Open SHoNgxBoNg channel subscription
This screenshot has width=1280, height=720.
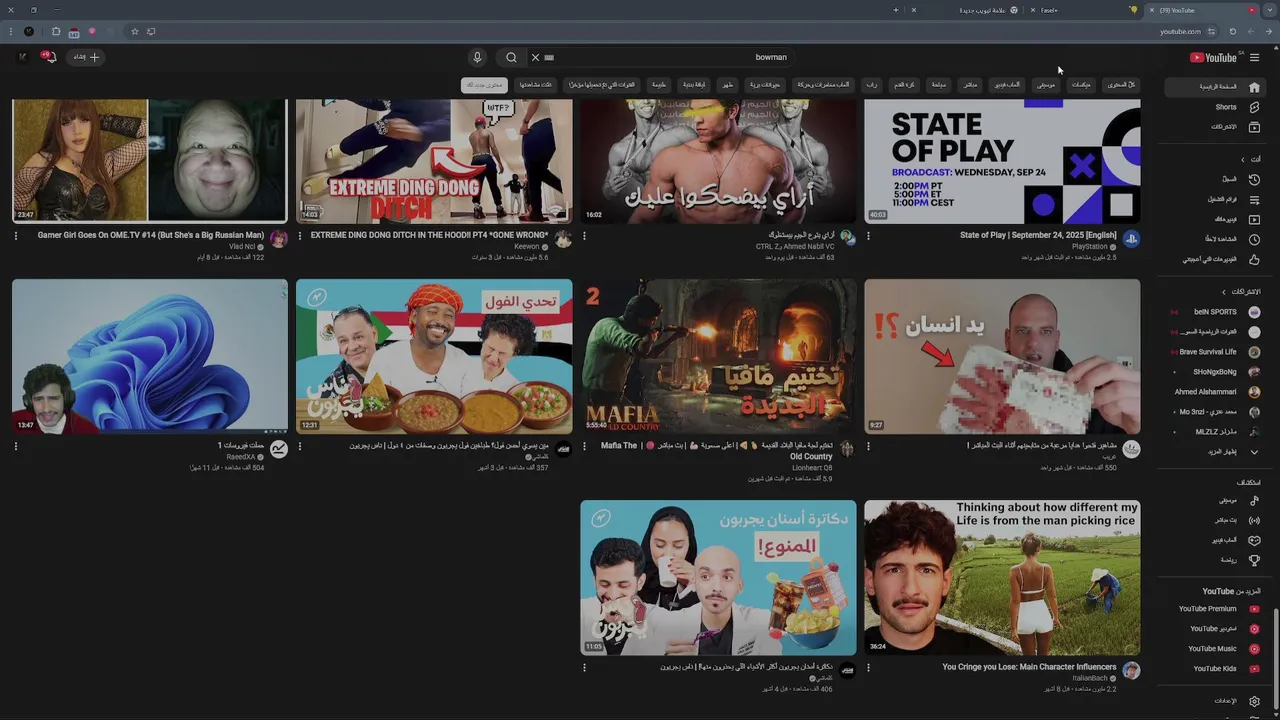coord(1215,372)
